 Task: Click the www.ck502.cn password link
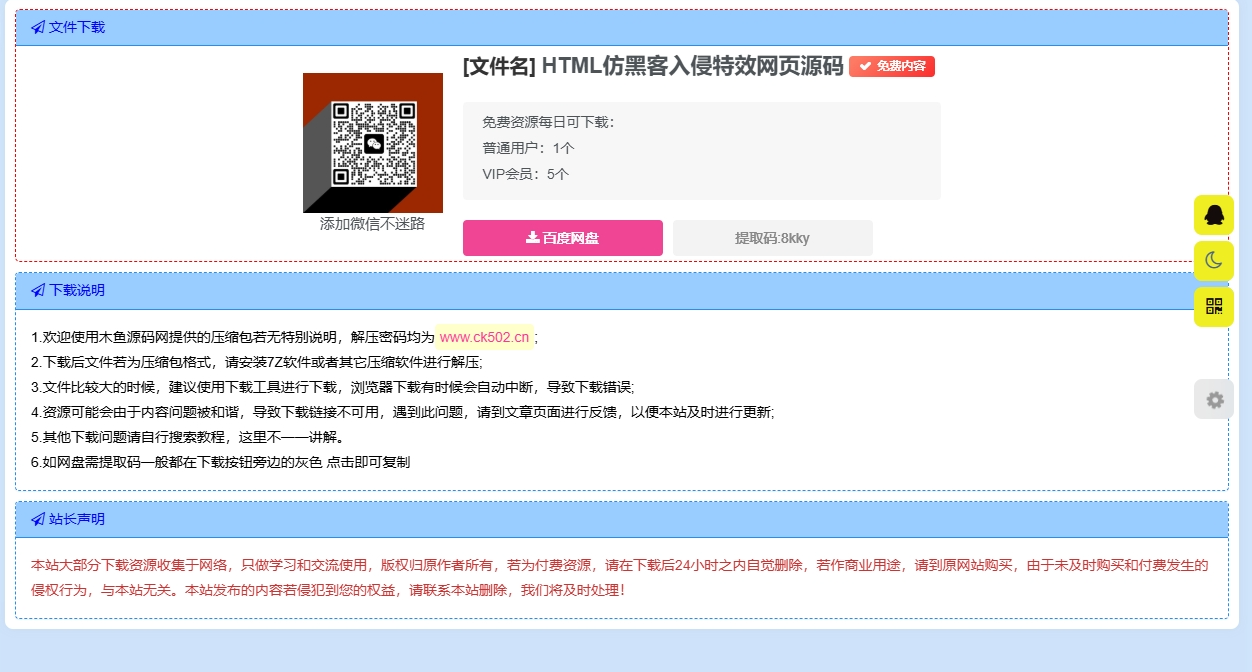pos(485,337)
